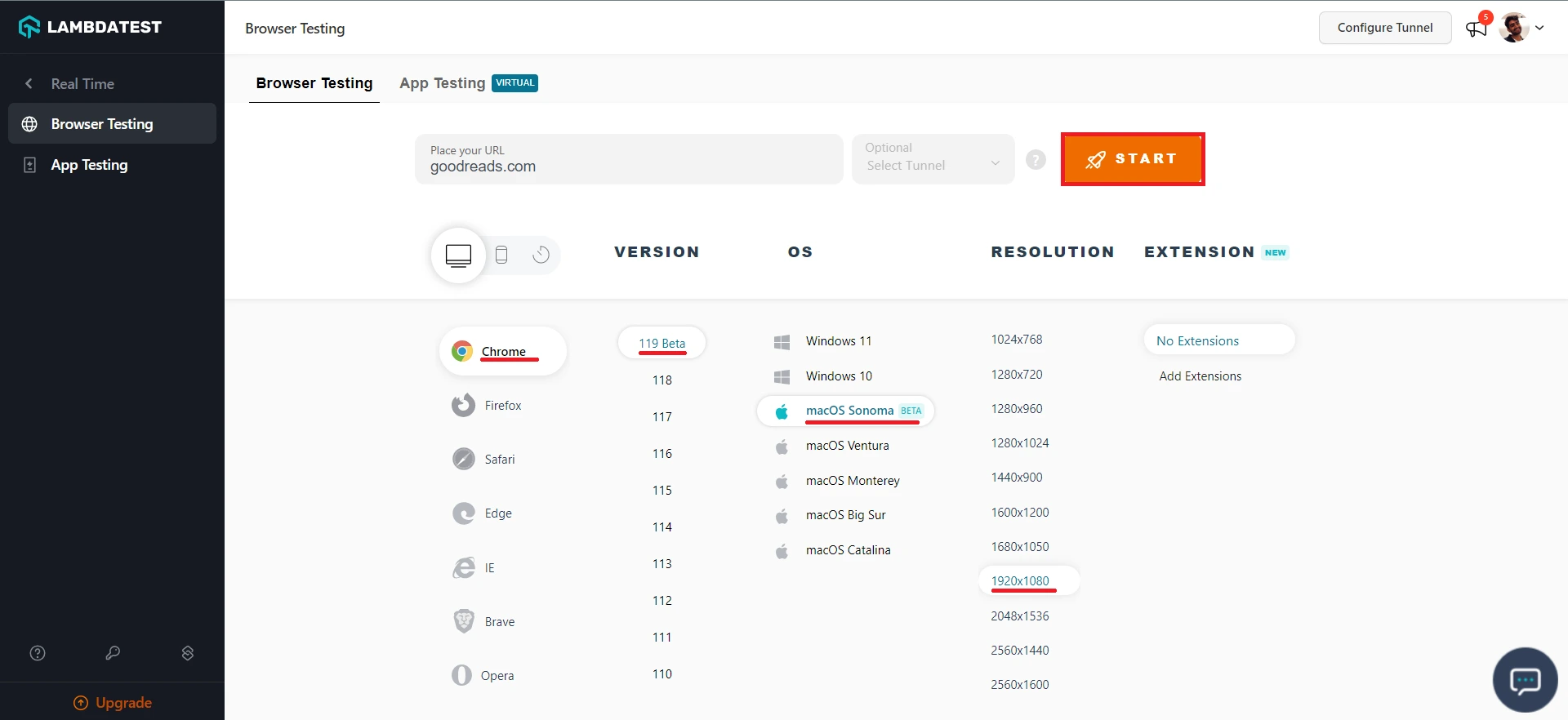Viewport: 1568px width, 720px height.
Task: Select the mobile device icon
Action: (501, 255)
